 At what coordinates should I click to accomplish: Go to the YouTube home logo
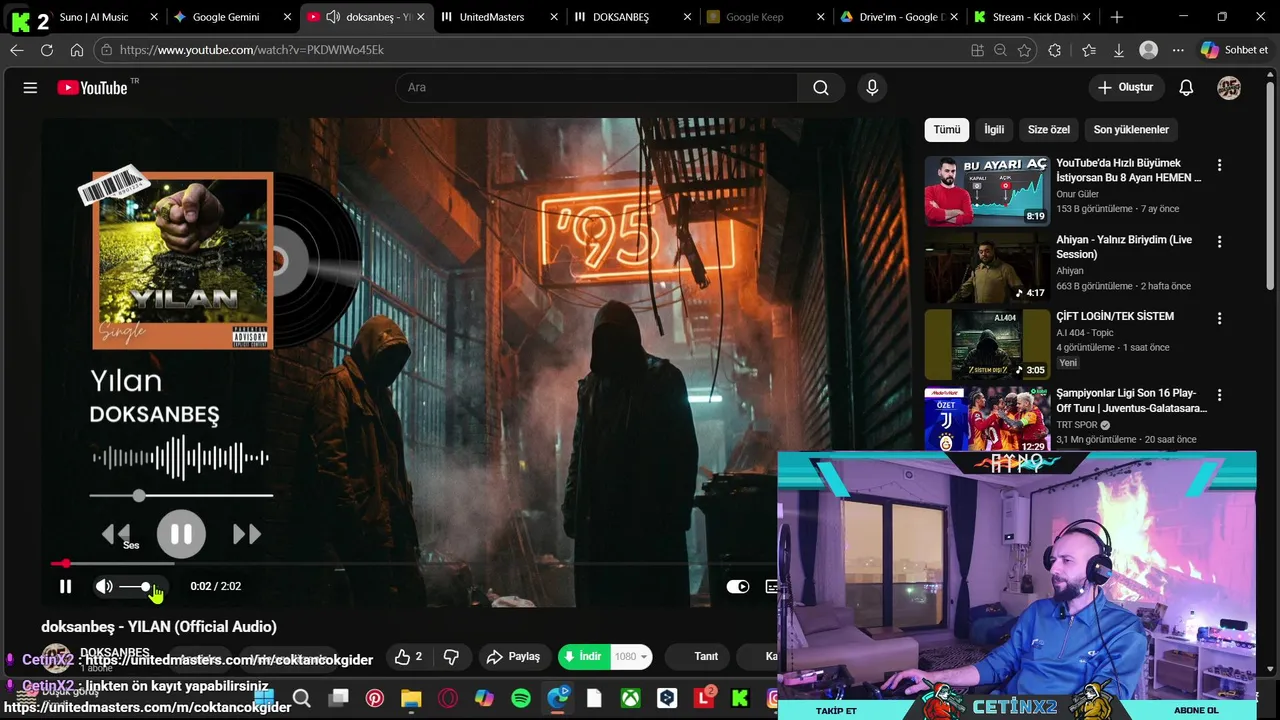(93, 88)
